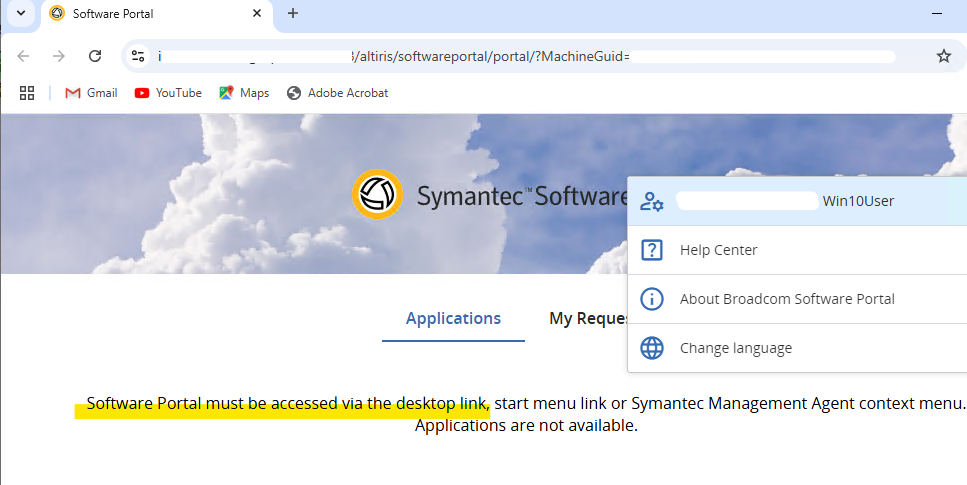The width and height of the screenshot is (967, 485).
Task: Open a new browser tab
Action: pos(293,13)
